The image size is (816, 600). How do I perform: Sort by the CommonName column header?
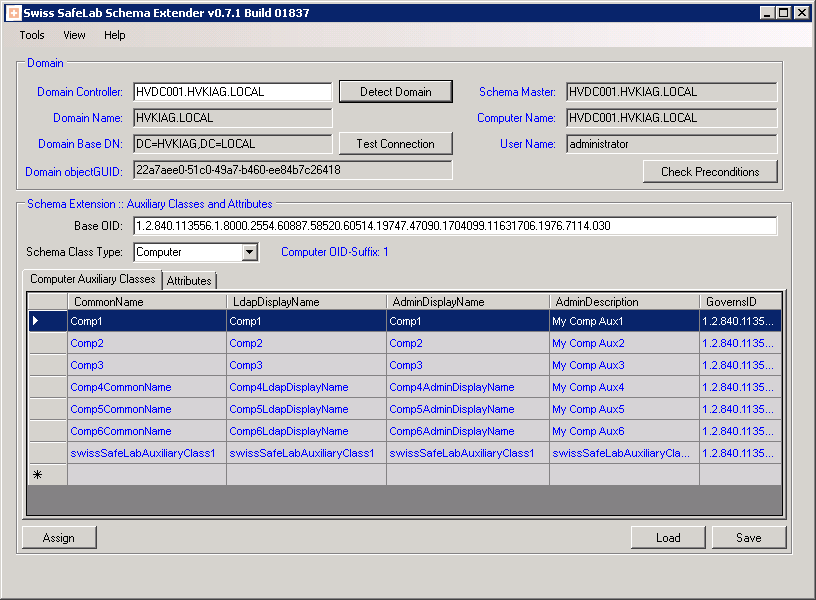pos(146,301)
